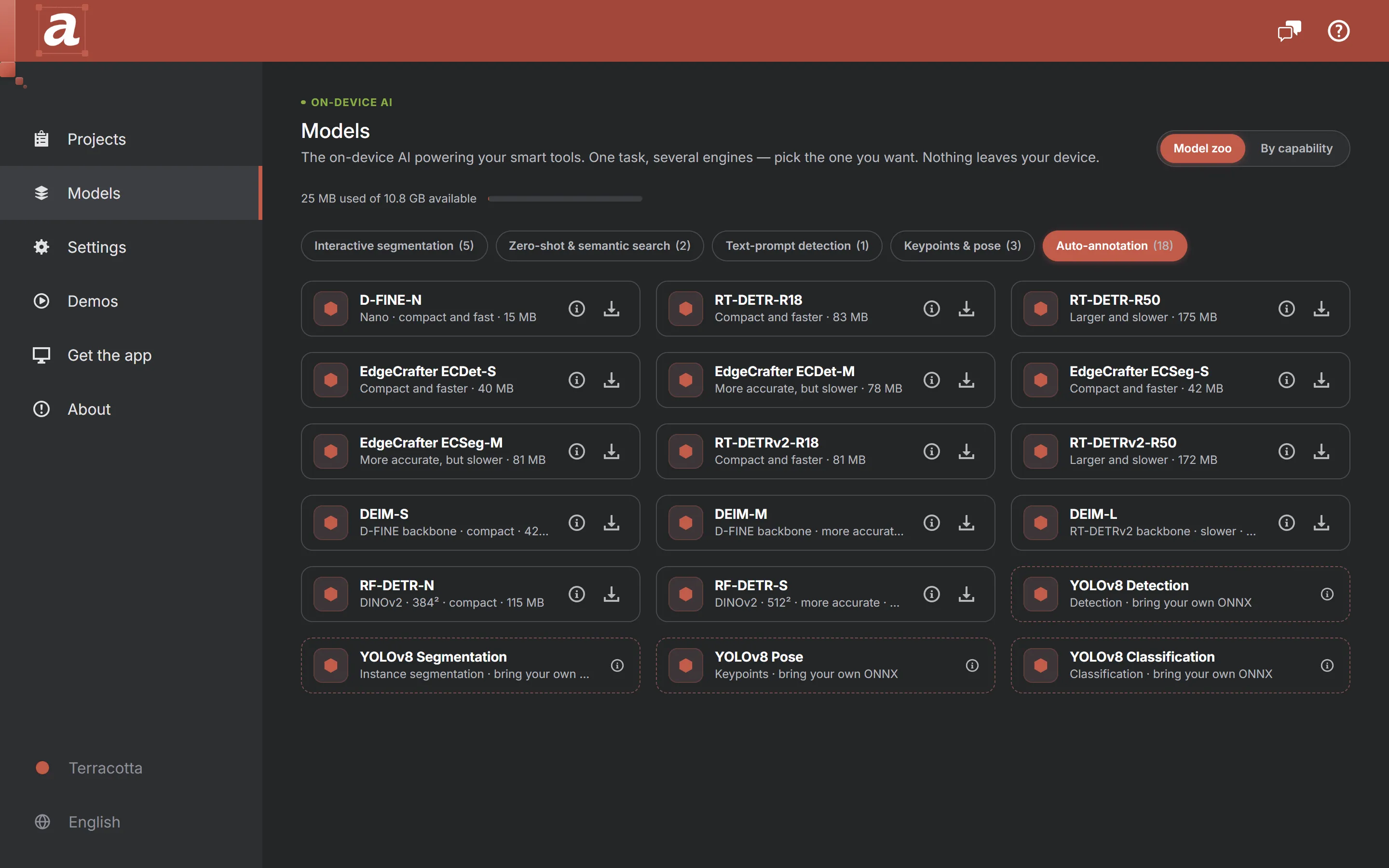Open the help question mark

click(1338, 31)
